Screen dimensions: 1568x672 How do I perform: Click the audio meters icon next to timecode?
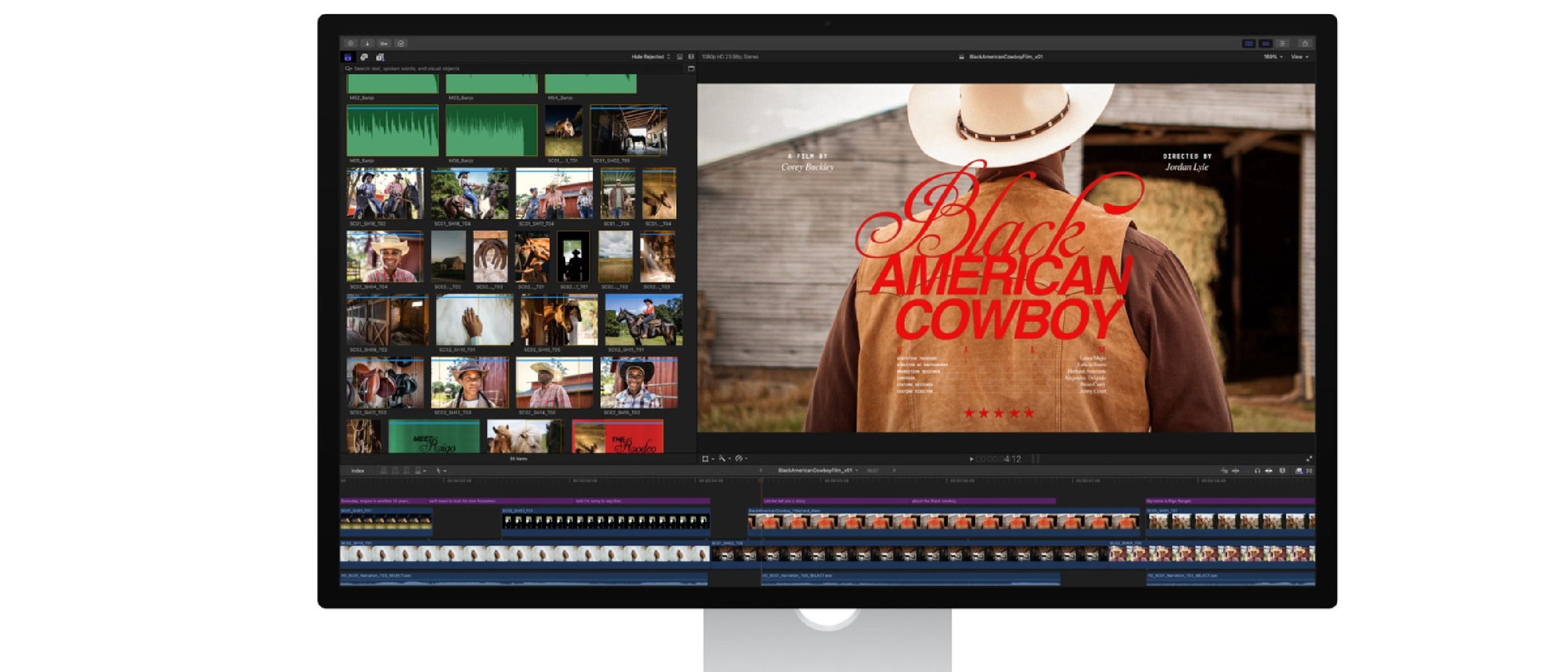[x=1035, y=459]
